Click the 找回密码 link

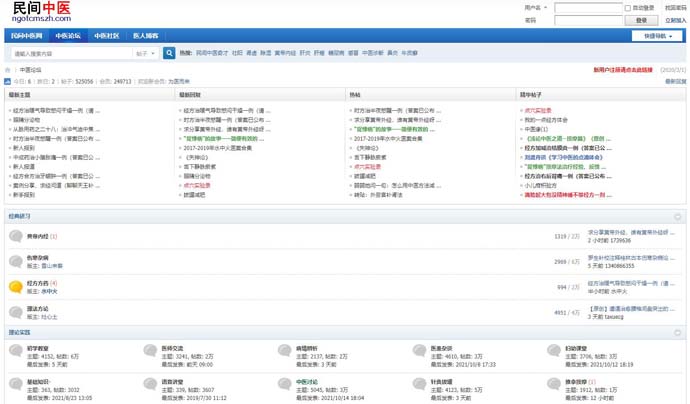coord(675,8)
